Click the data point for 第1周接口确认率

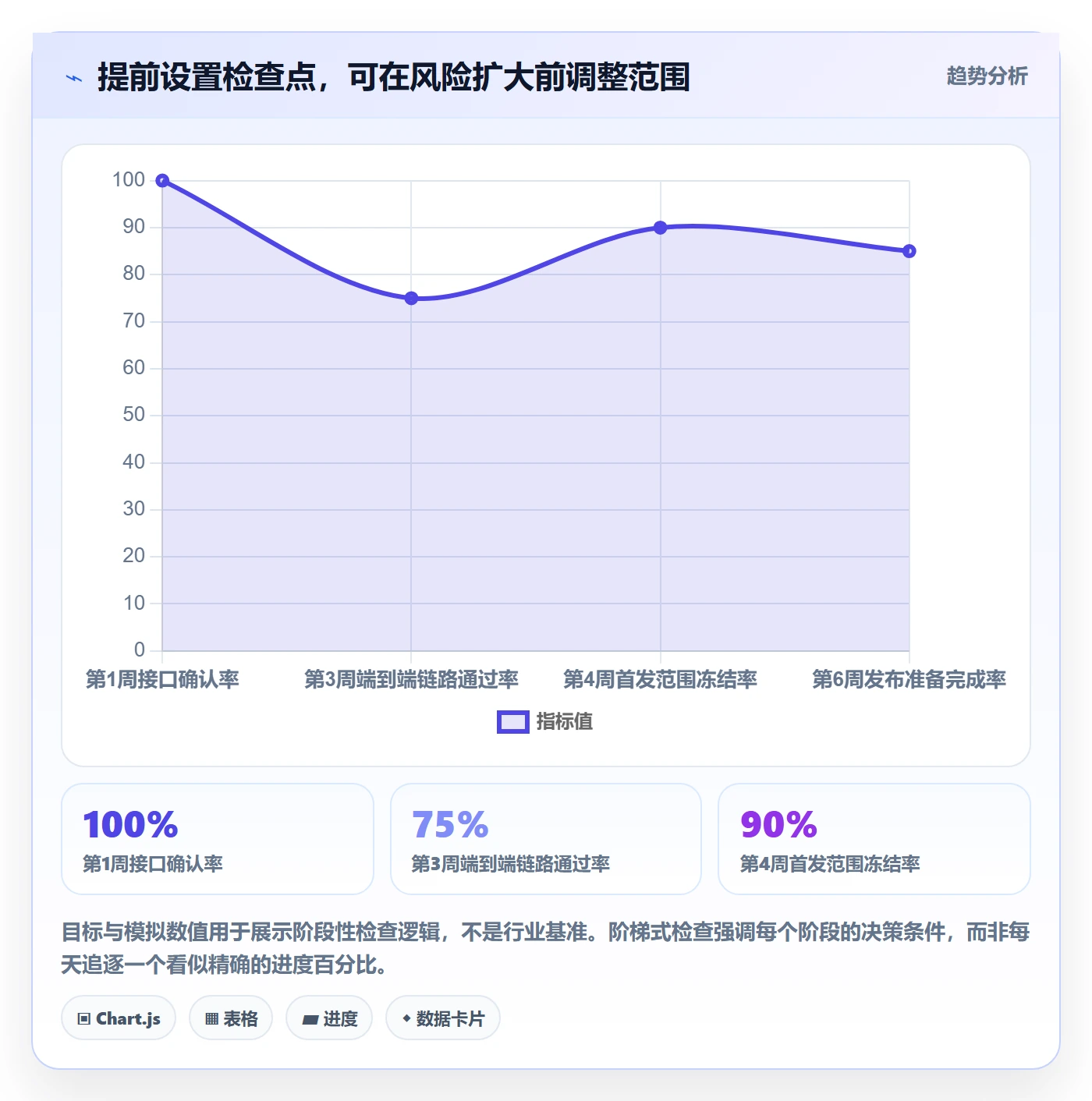coord(162,180)
